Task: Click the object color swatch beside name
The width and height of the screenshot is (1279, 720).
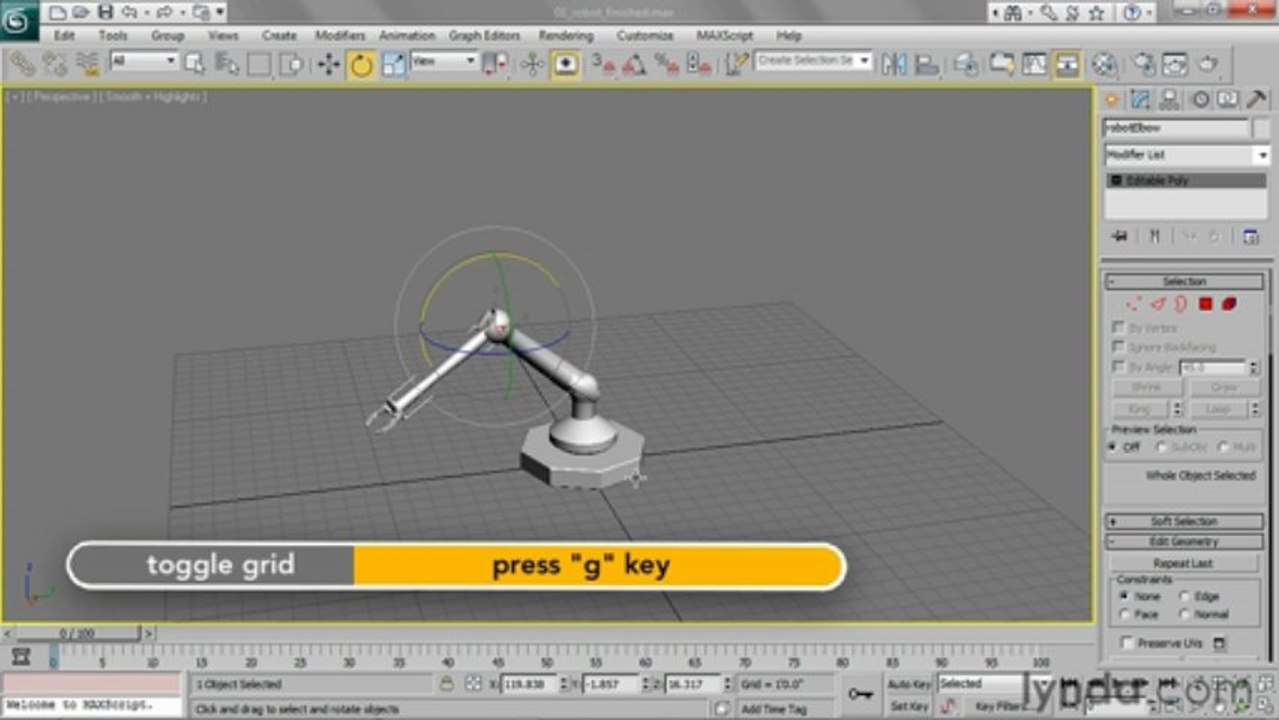Action: pos(1261,128)
